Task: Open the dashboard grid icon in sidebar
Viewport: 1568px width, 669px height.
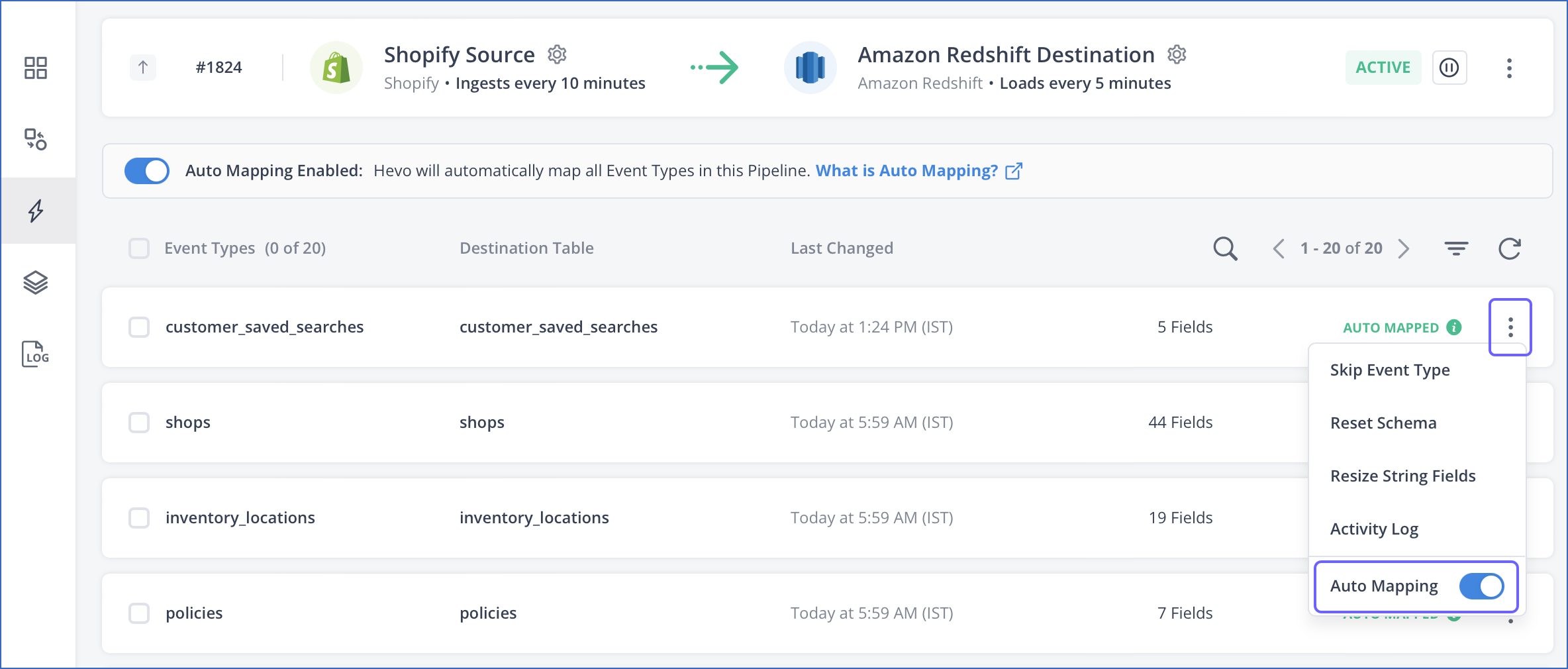Action: [x=36, y=68]
